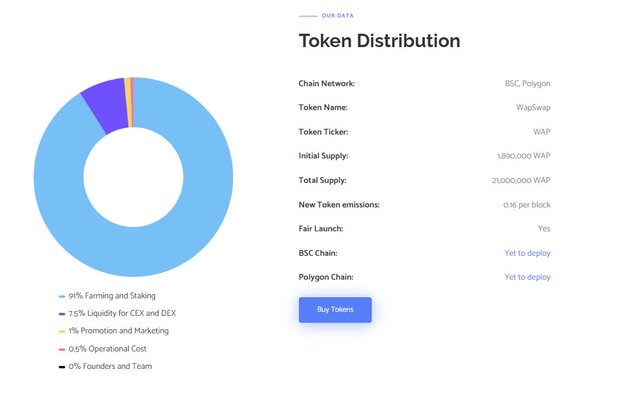Click the 'OUR DATA' section label
640x410 pixels.
(337, 16)
